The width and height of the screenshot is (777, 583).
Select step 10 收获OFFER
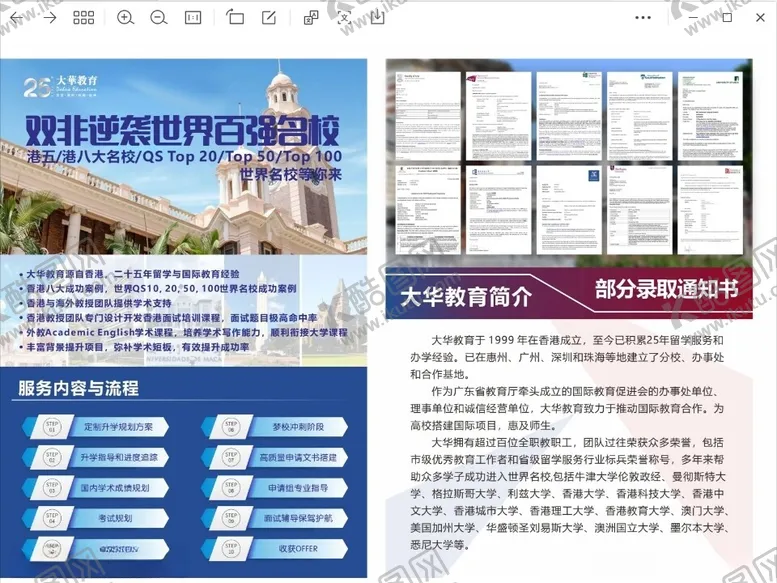[x=275, y=549]
